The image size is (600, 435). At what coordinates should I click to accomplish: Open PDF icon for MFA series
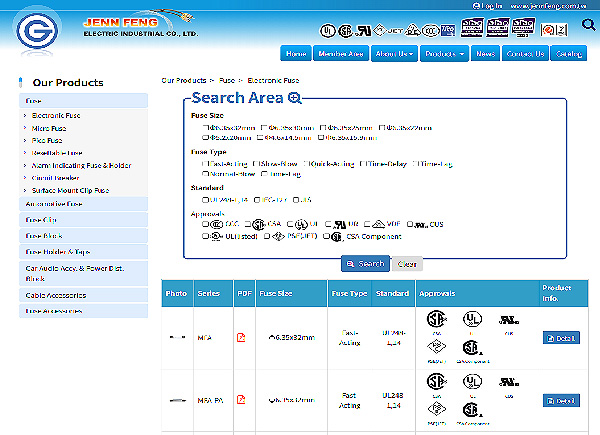pyautogui.click(x=241, y=338)
